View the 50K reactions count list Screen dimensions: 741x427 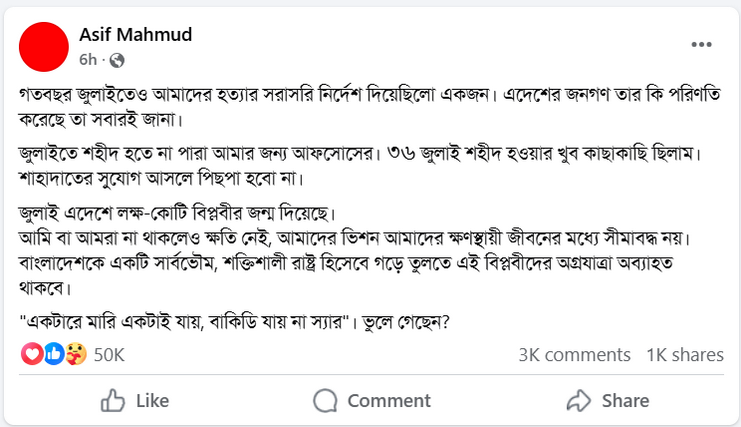[109, 355]
